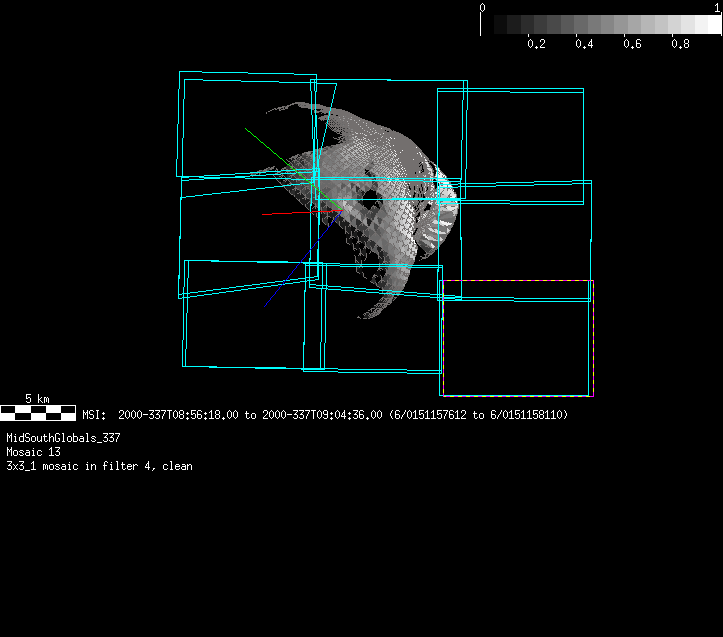Click the "5 km" scale label
Screen dimensions: 723x637
(37, 398)
